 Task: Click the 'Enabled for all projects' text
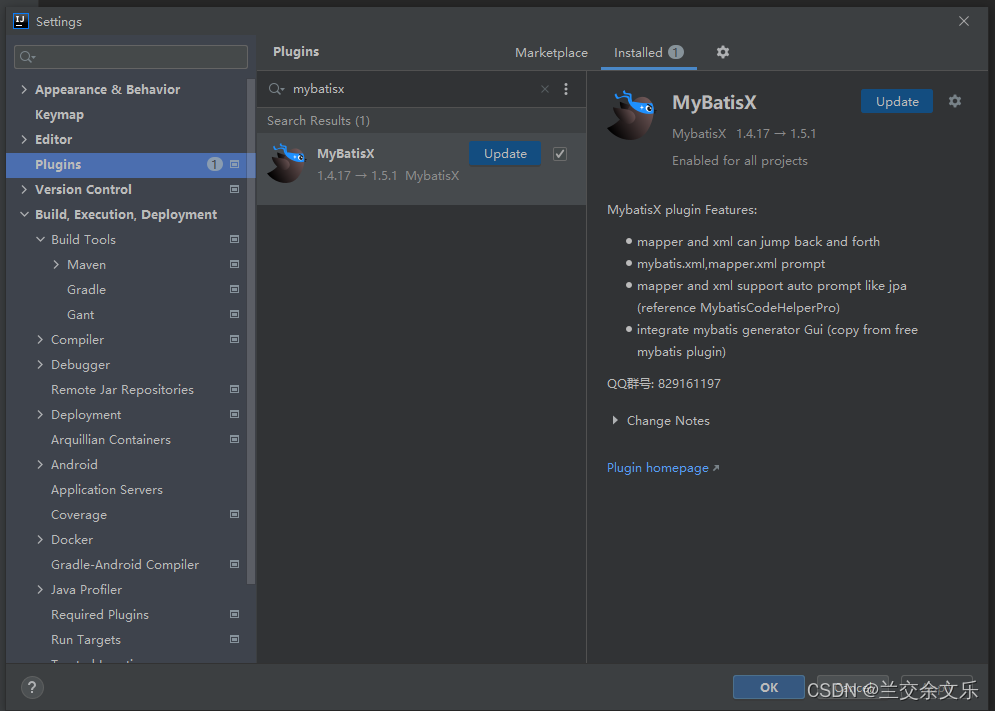click(x=740, y=161)
